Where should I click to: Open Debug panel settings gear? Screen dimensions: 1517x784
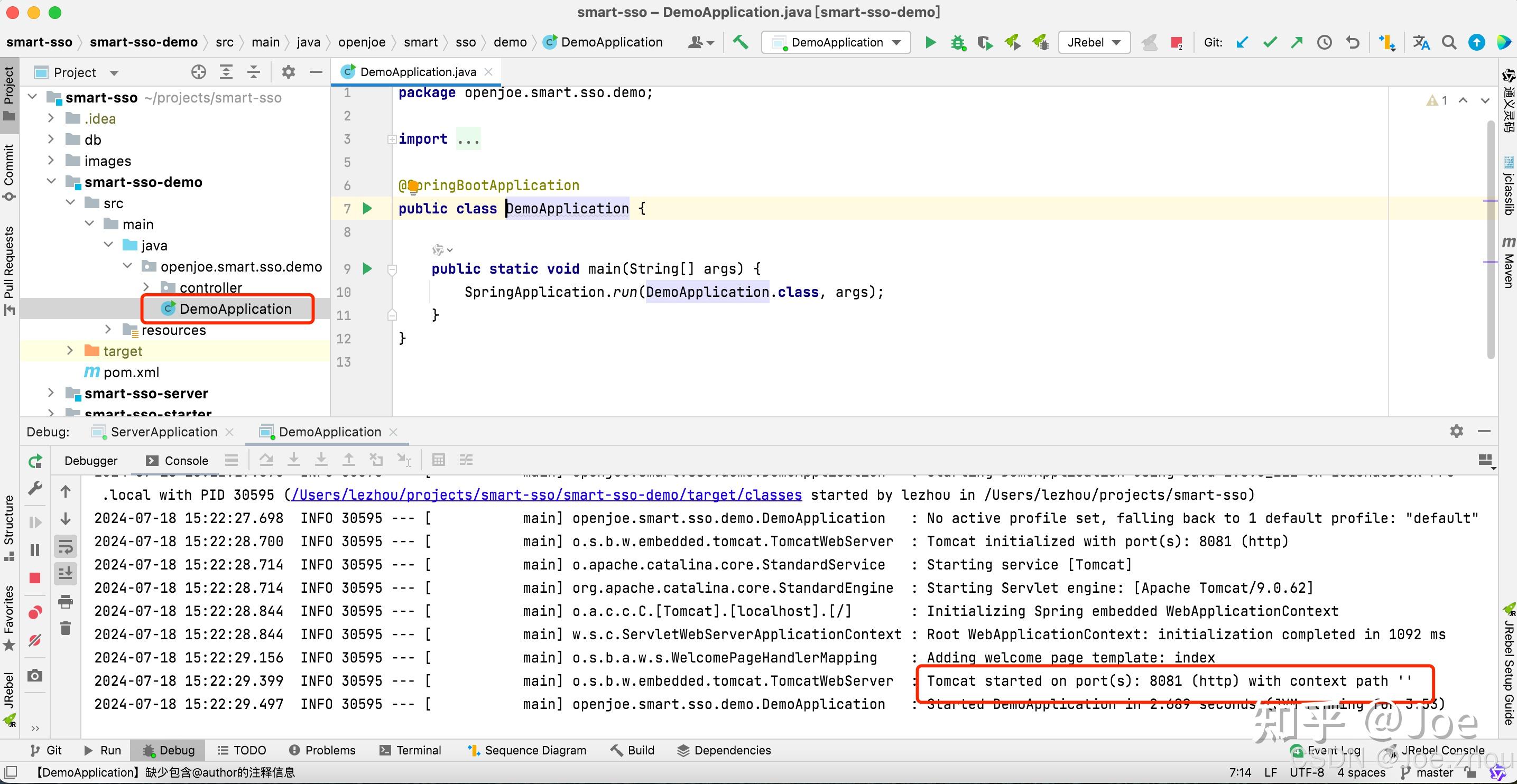point(1456,432)
